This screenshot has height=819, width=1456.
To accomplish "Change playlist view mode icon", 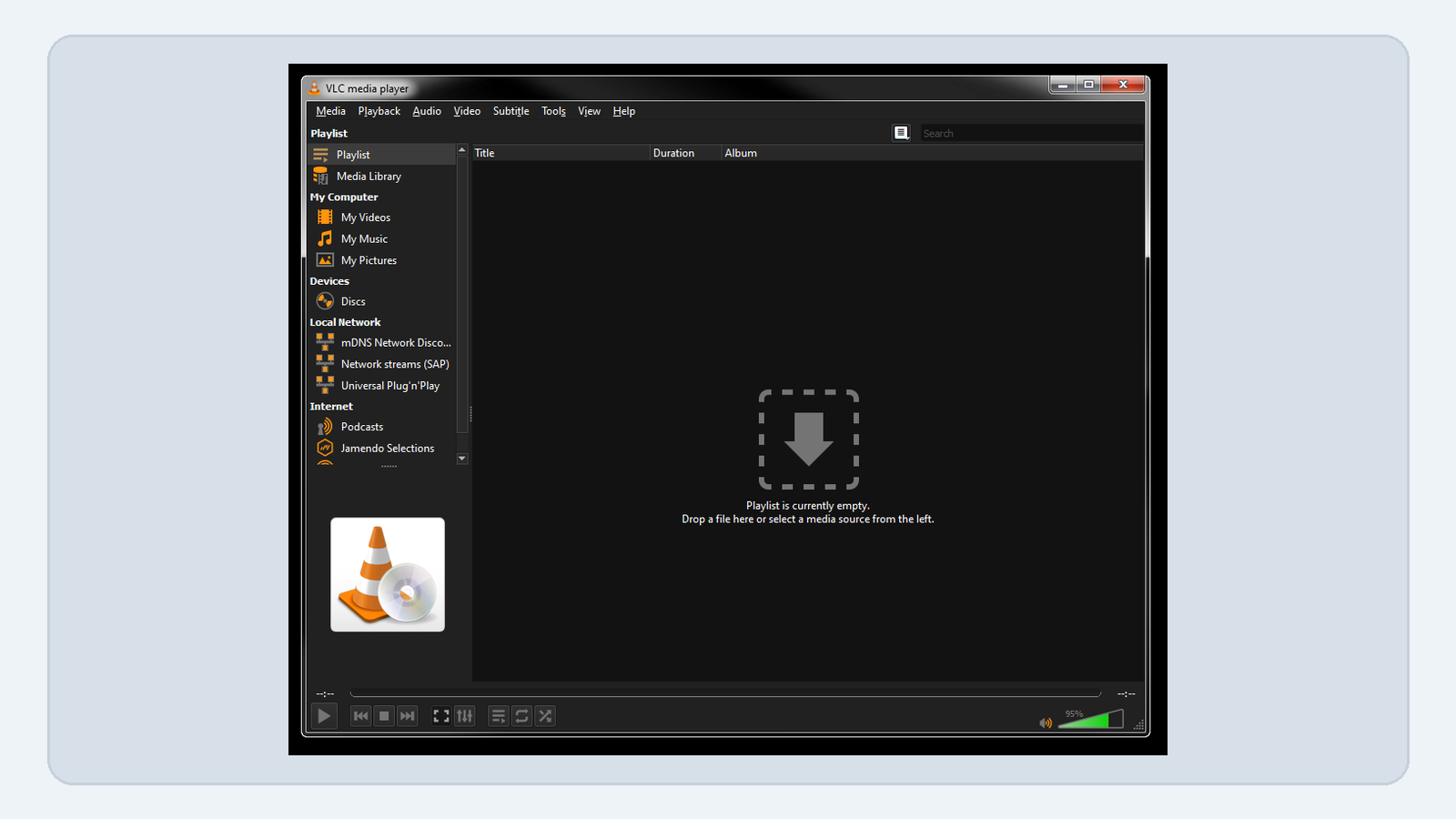I will click(901, 133).
